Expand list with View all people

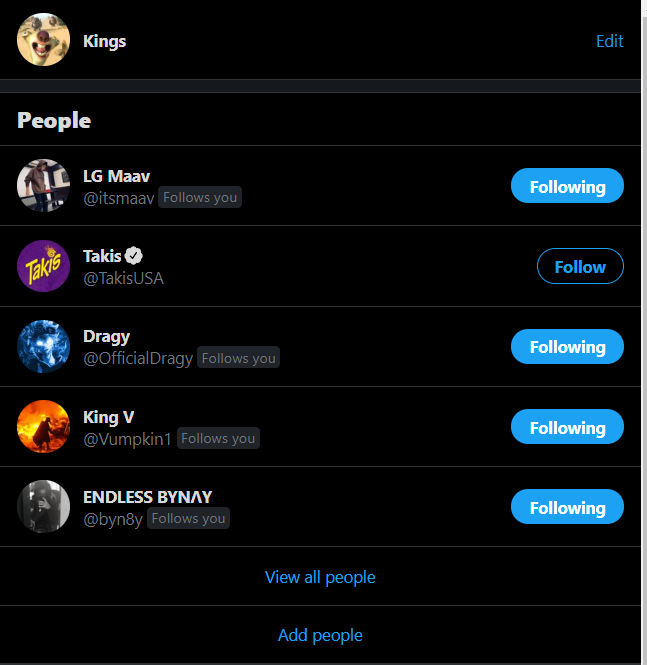click(x=320, y=577)
